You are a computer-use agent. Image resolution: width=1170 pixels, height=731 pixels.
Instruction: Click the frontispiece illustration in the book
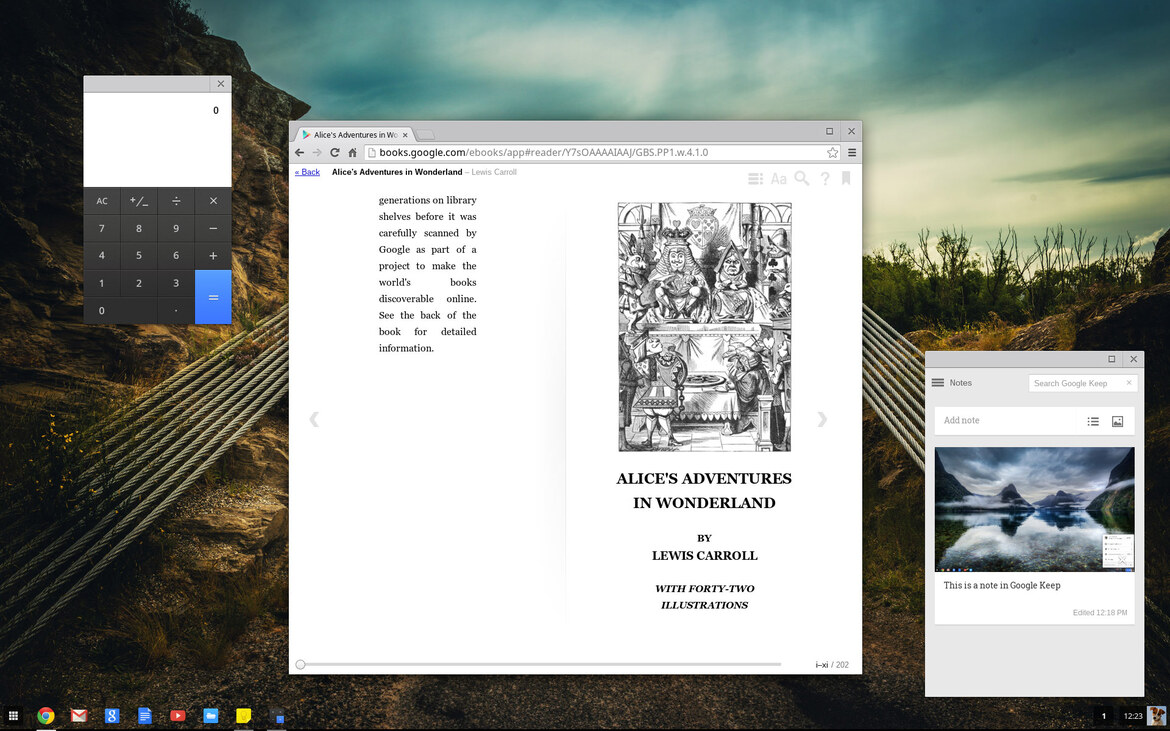(704, 327)
